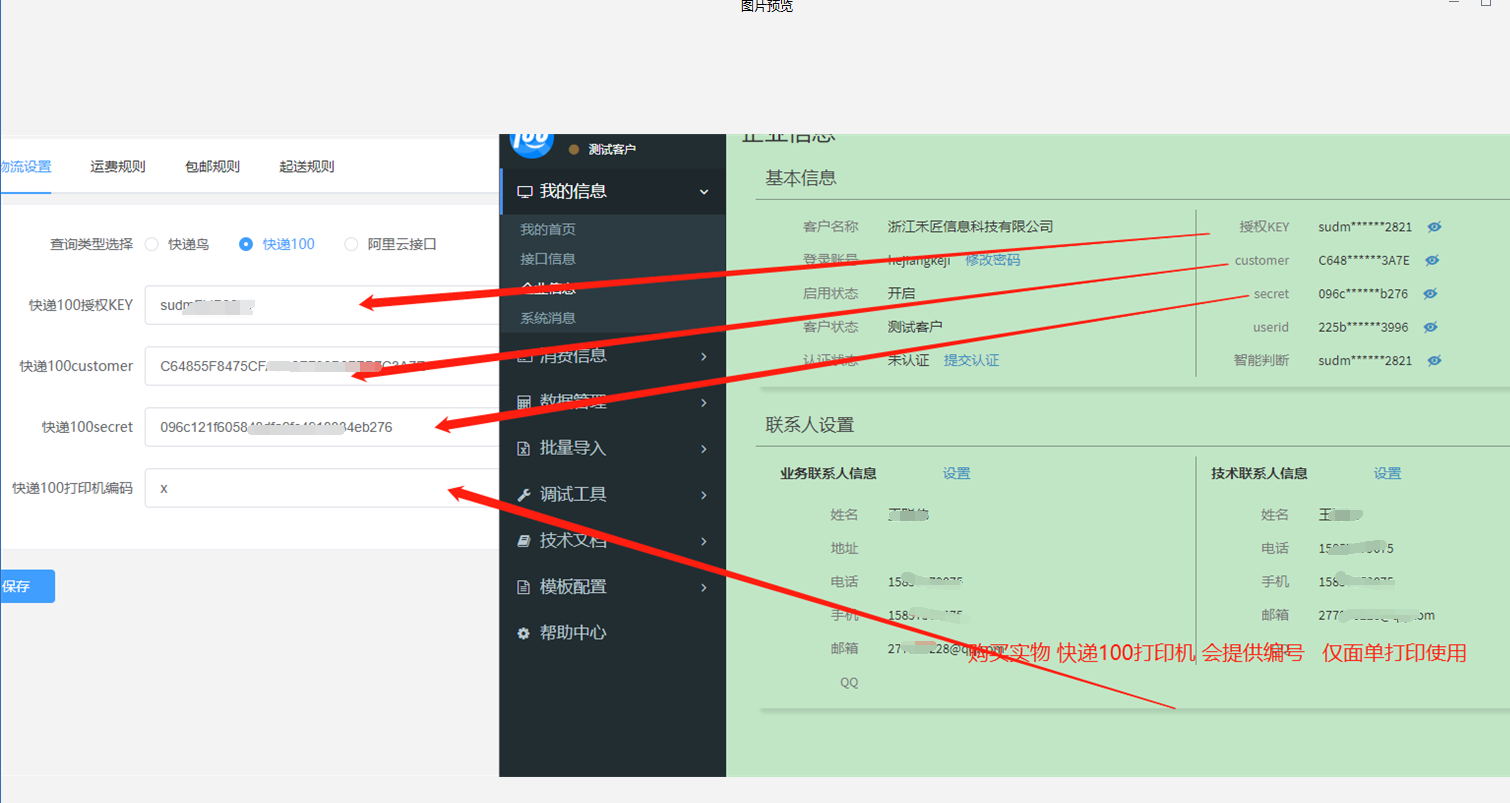Screen dimensions: 1510x803
Task: Unmask the userid with the eye icon
Action: point(1431,327)
